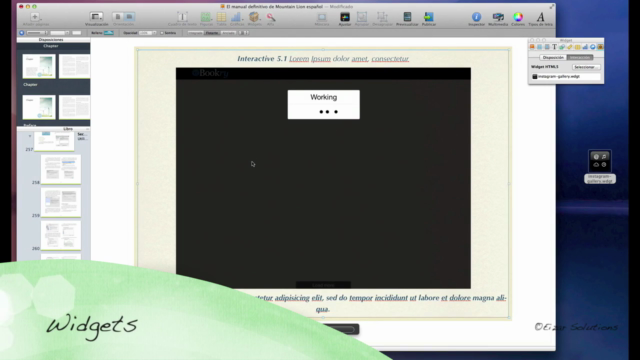
Task: Click the Relleno fill color well
Action: pos(109,33)
